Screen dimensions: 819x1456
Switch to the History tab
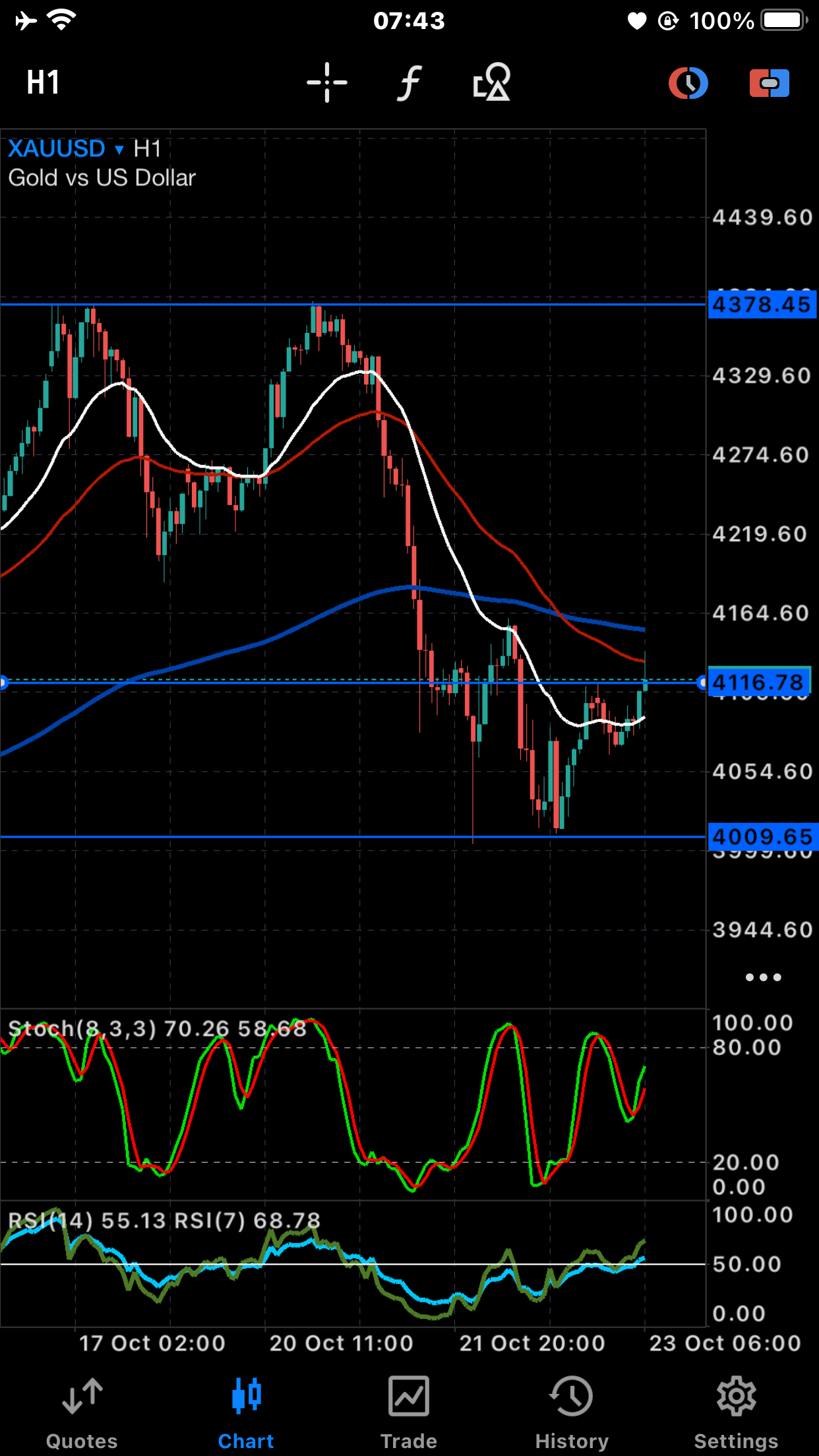(x=572, y=1412)
